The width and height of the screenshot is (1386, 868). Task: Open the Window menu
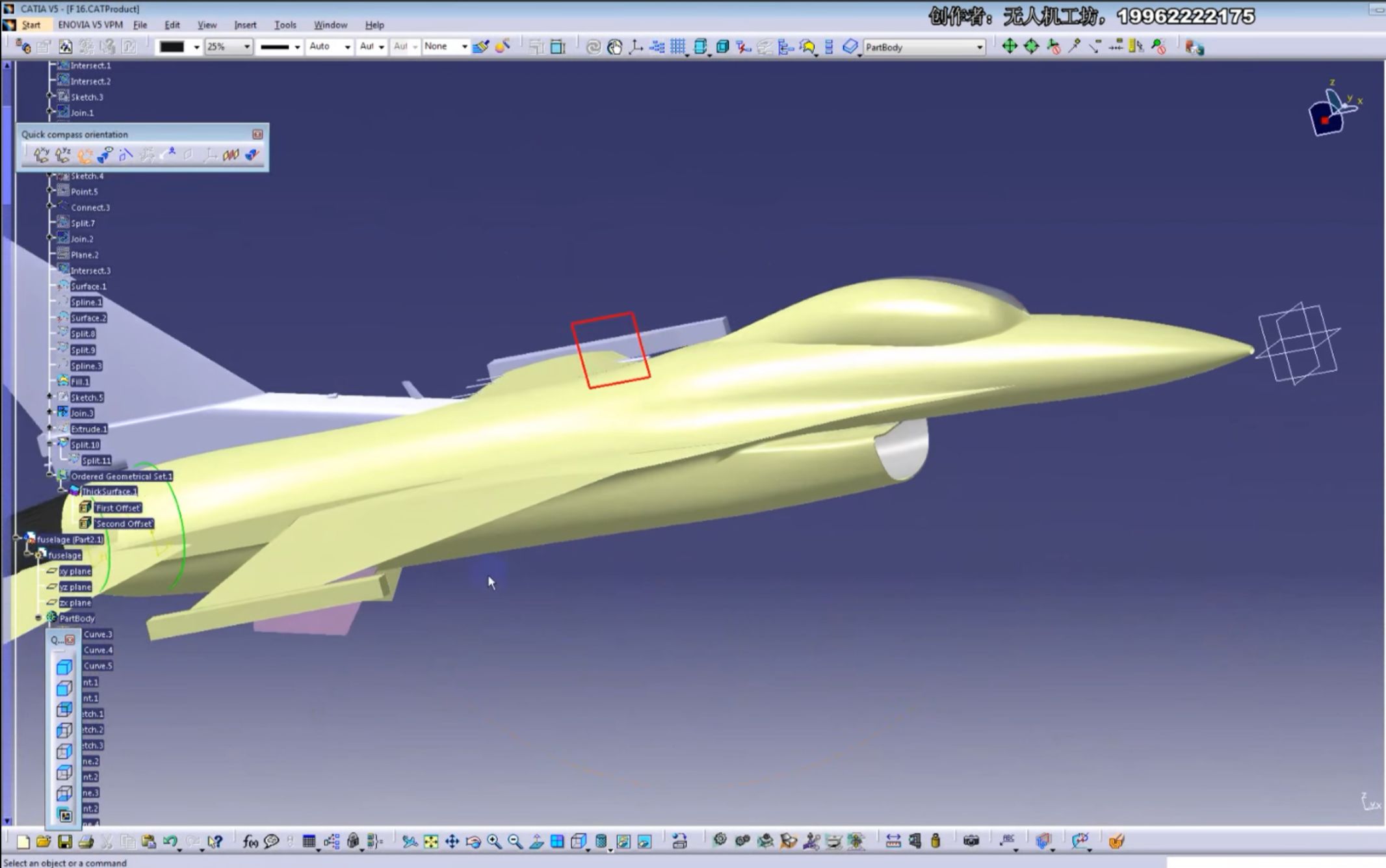point(330,25)
